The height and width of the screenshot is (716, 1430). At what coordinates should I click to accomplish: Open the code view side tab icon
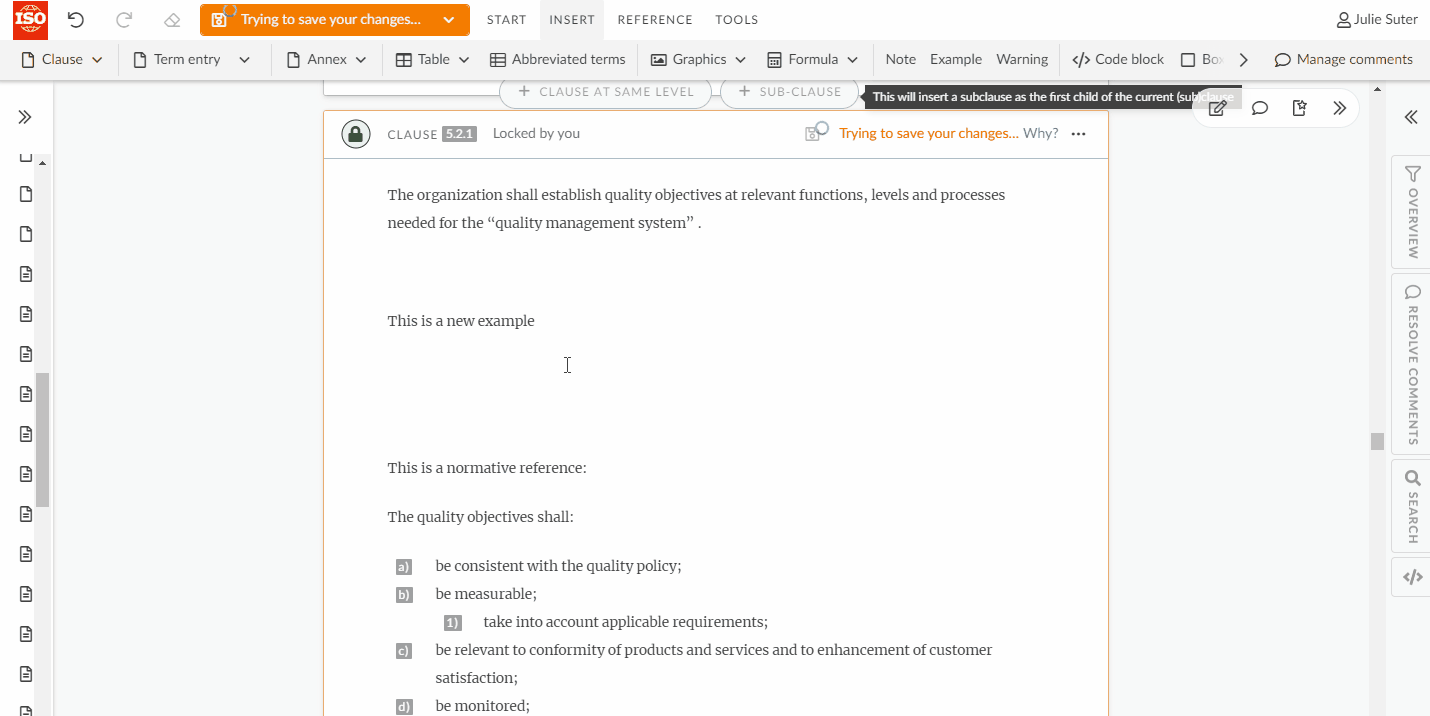click(1412, 577)
